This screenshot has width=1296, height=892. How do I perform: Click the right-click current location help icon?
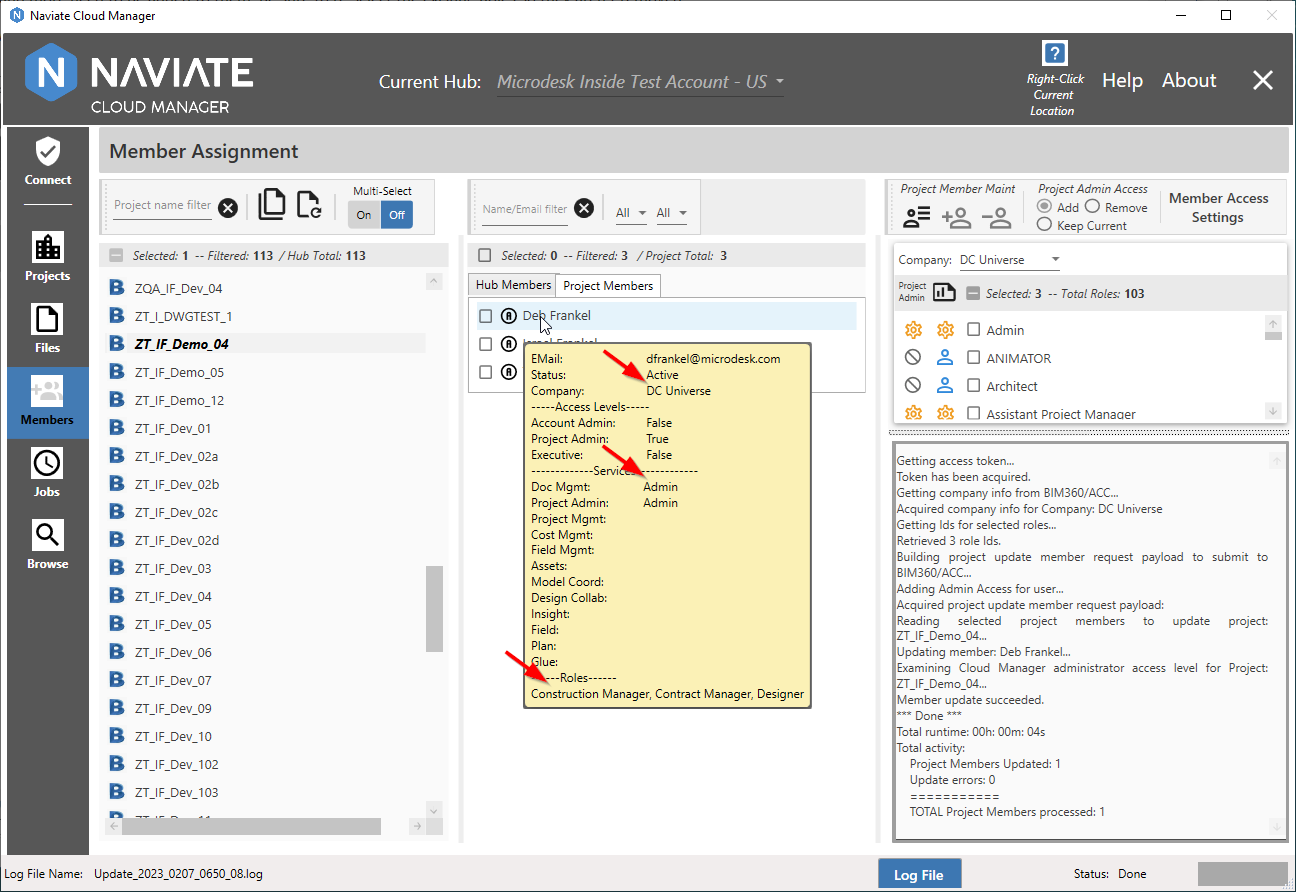click(1054, 53)
